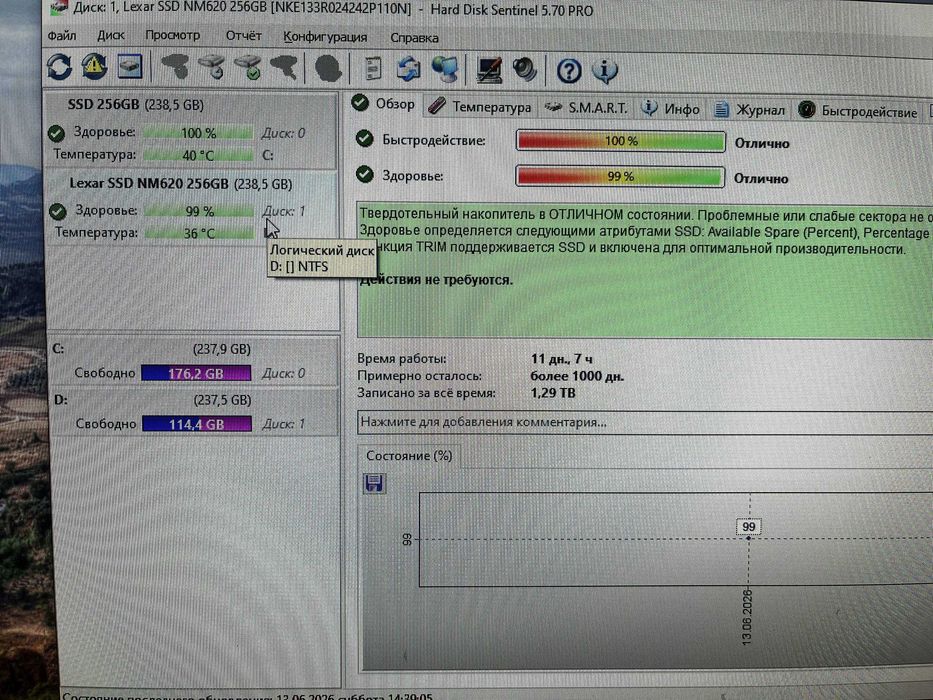Click the Диск: 0 label beside SSD health
Screen dimensions: 933x700
click(x=283, y=133)
